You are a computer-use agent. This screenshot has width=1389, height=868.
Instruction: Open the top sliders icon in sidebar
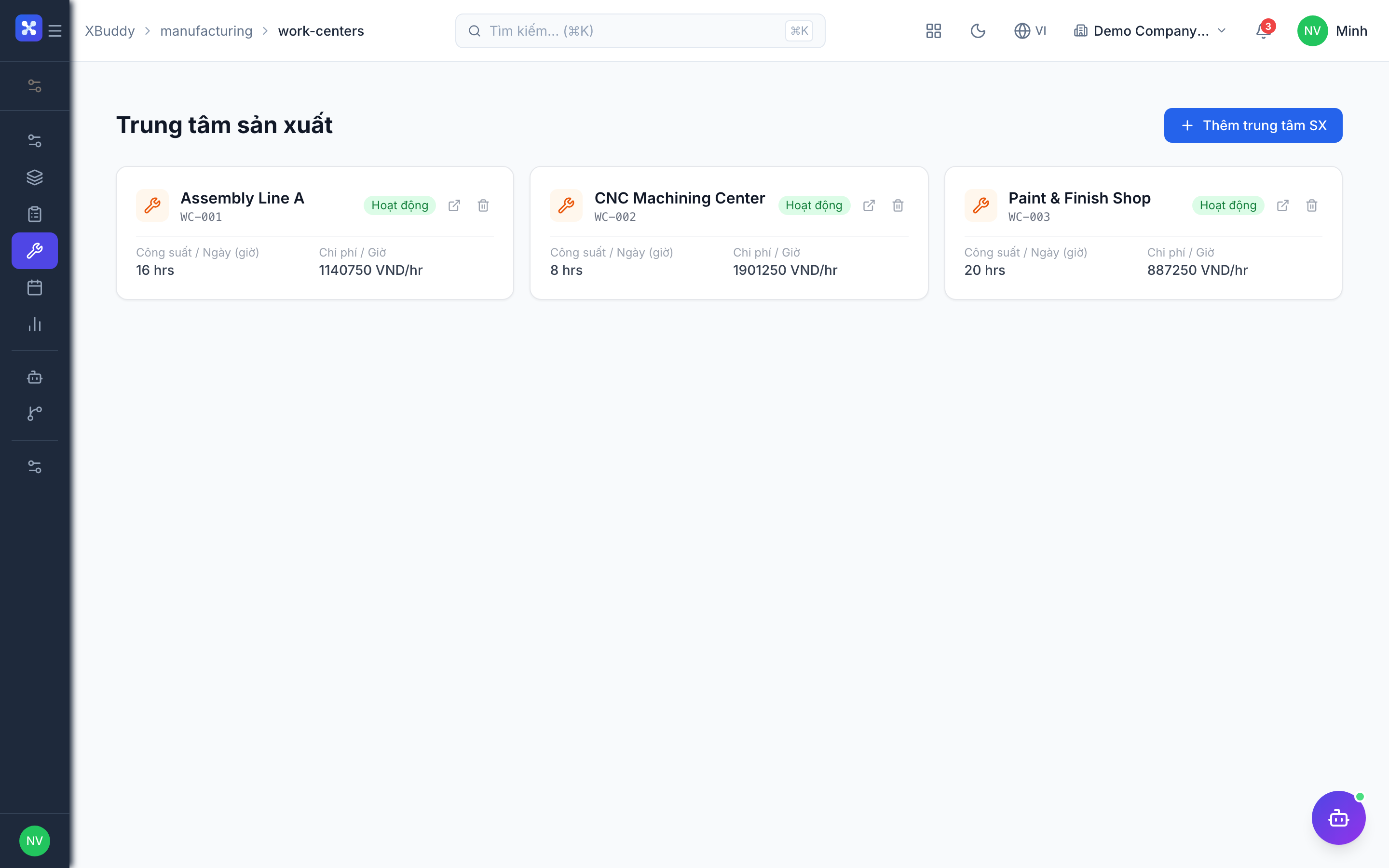point(34,86)
